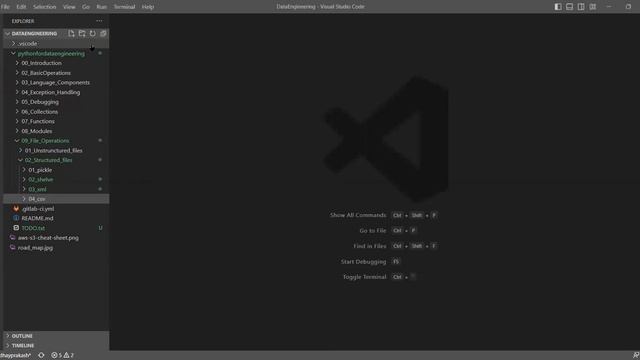This screenshot has width=640, height=360.
Task: Click the Synchronize Changes status icon
Action: (x=41, y=355)
